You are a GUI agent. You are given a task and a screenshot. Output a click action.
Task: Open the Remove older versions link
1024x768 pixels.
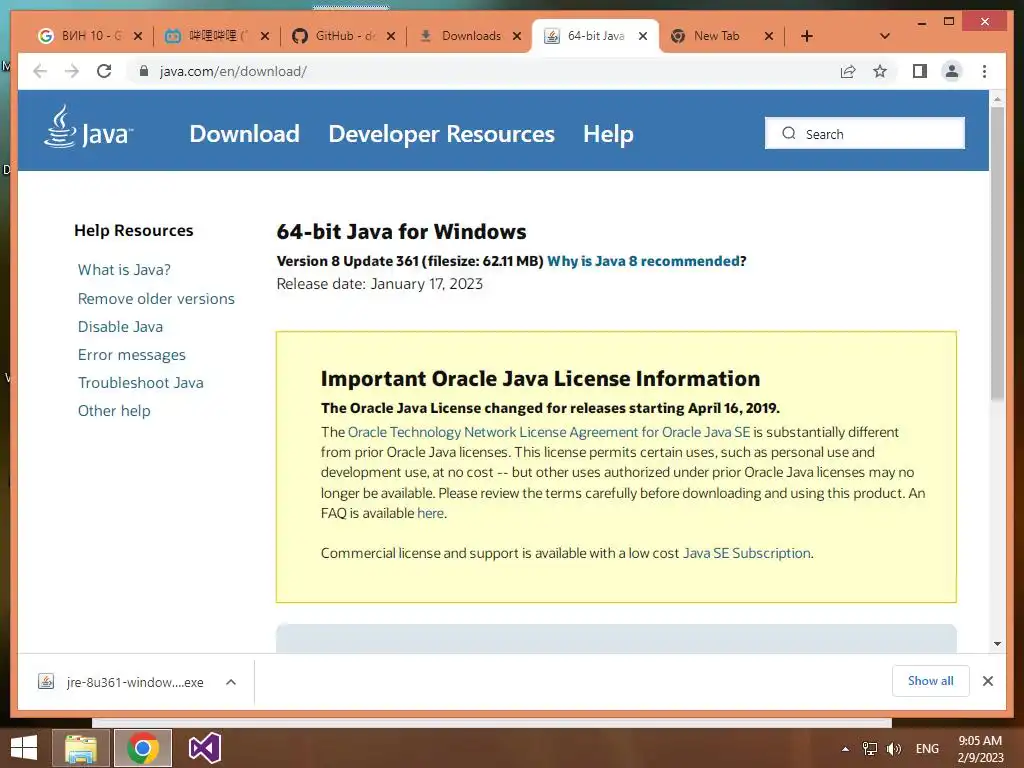click(156, 298)
